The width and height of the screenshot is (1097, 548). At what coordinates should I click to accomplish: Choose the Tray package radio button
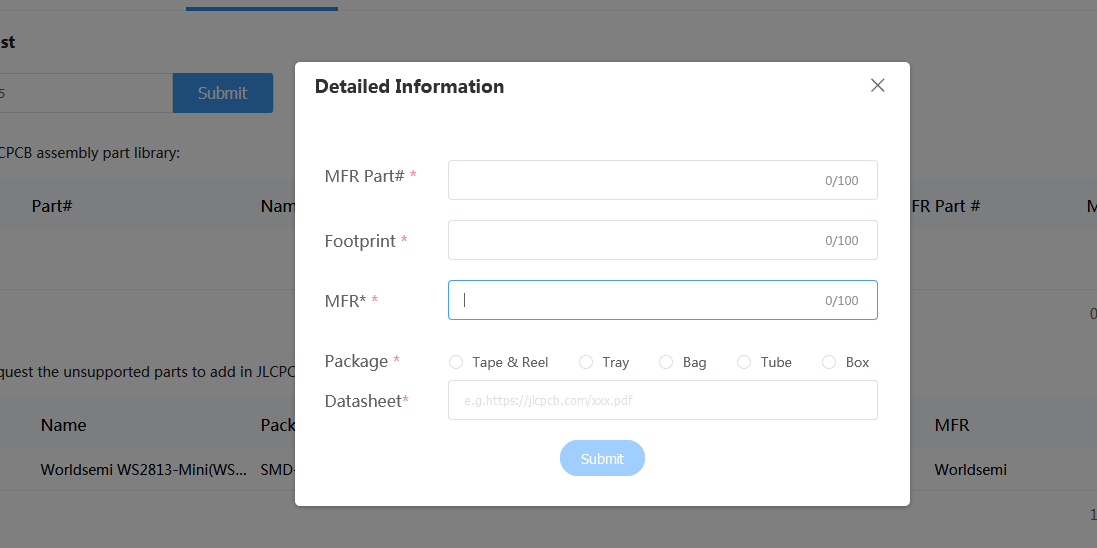coord(586,362)
